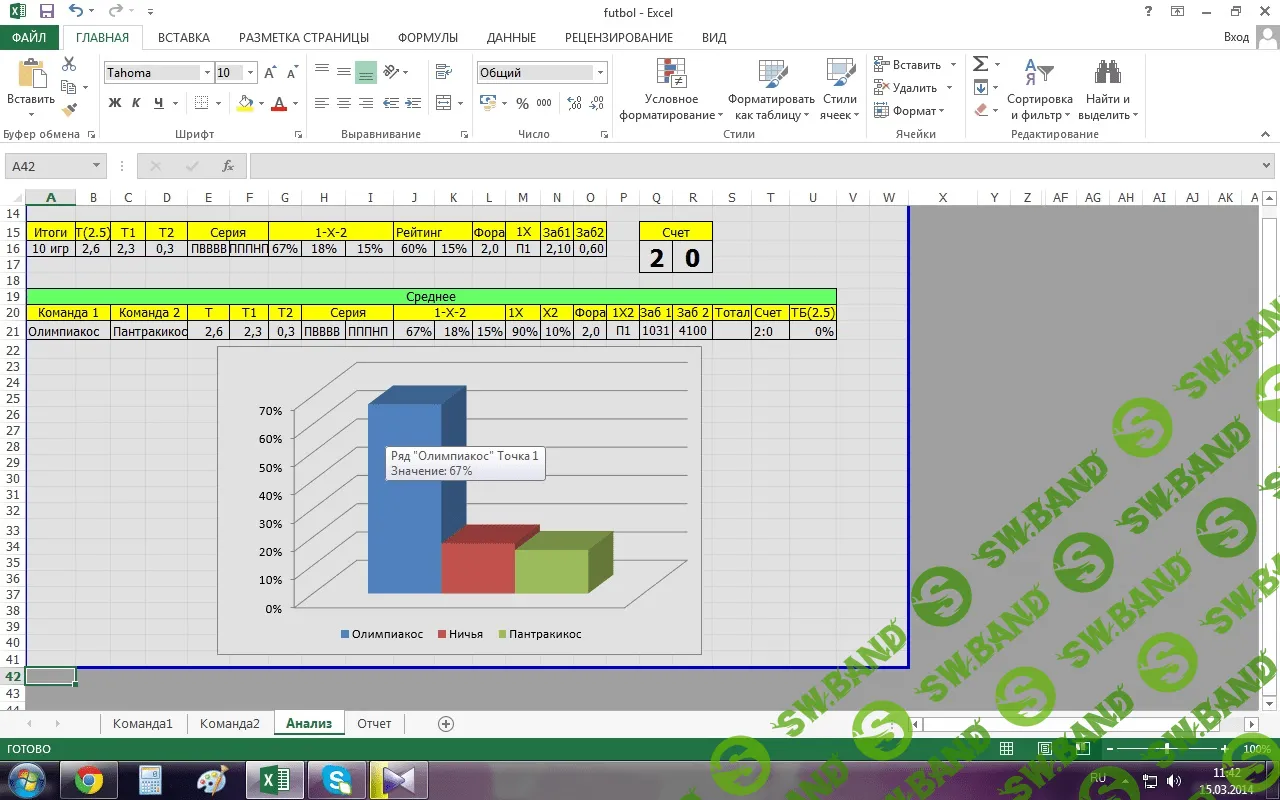Select the Format Painter brush icon
Viewport: 1280px width, 800px height.
(69, 110)
